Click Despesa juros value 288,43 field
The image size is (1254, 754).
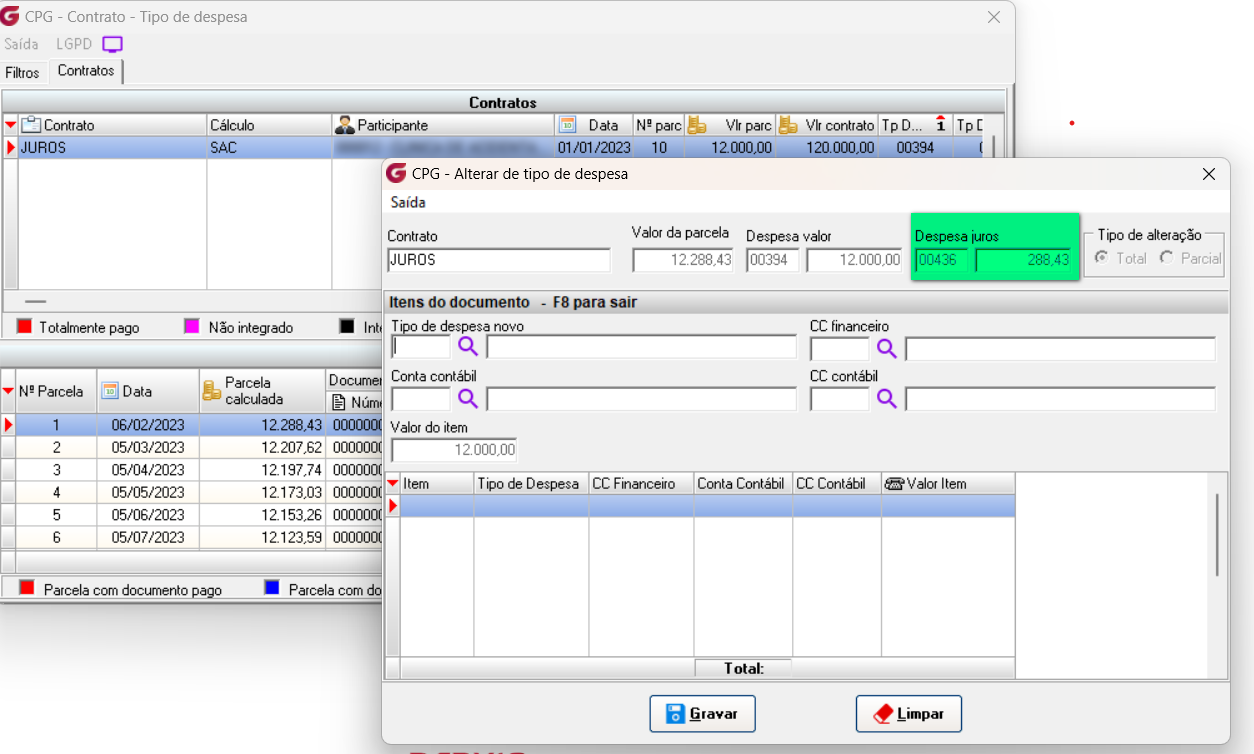(1024, 260)
